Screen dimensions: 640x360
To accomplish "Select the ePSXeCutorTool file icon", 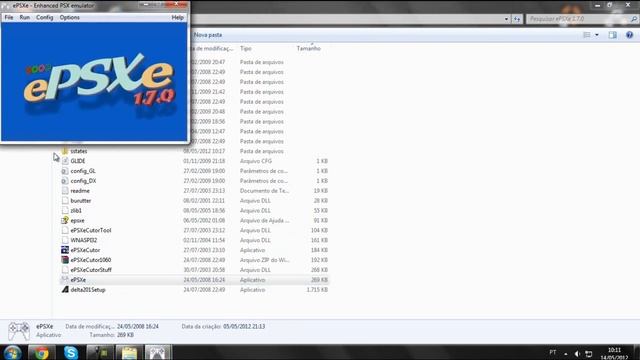I will 65,230.
